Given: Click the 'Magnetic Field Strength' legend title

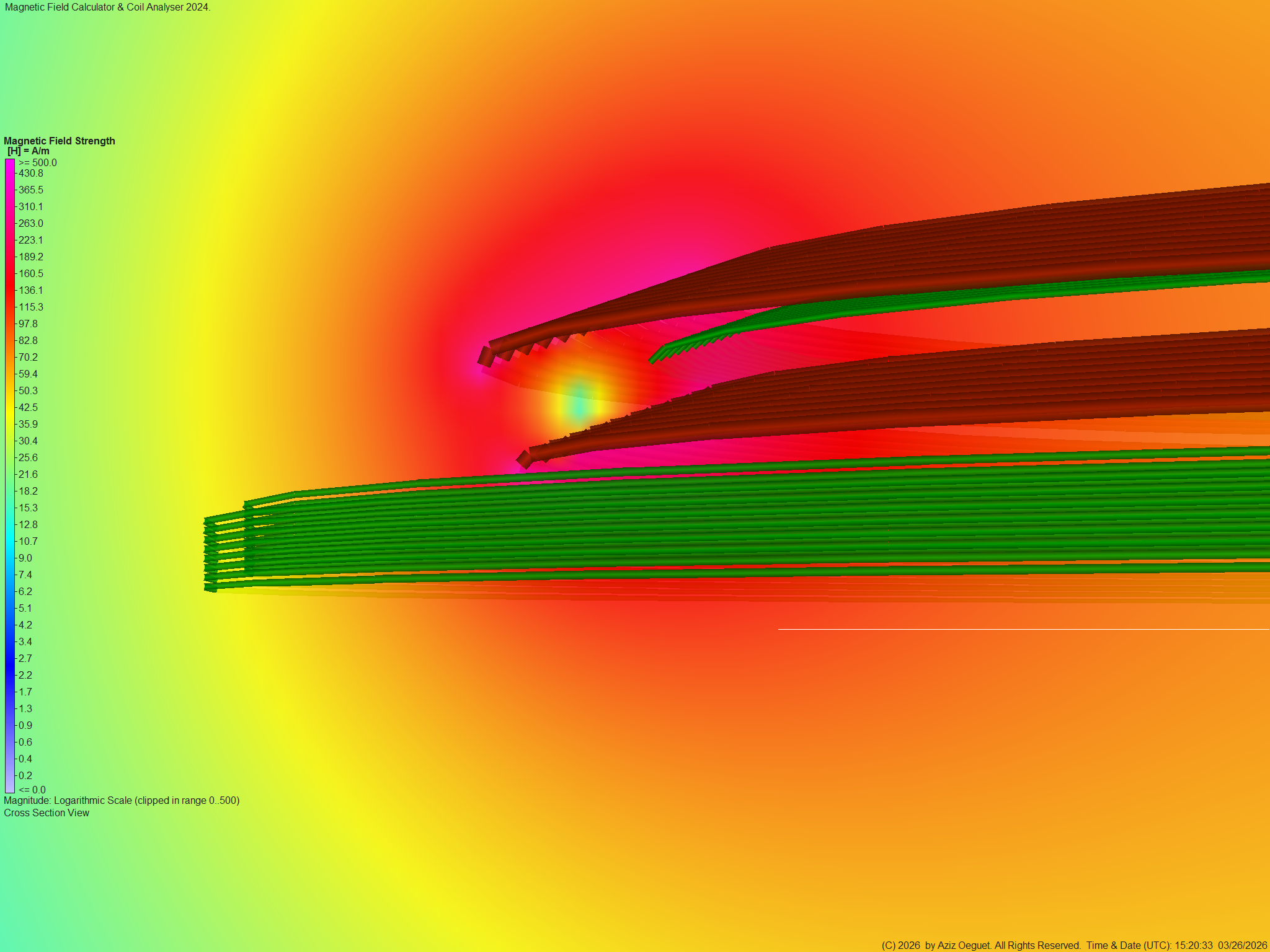Looking at the screenshot, I should [x=60, y=141].
